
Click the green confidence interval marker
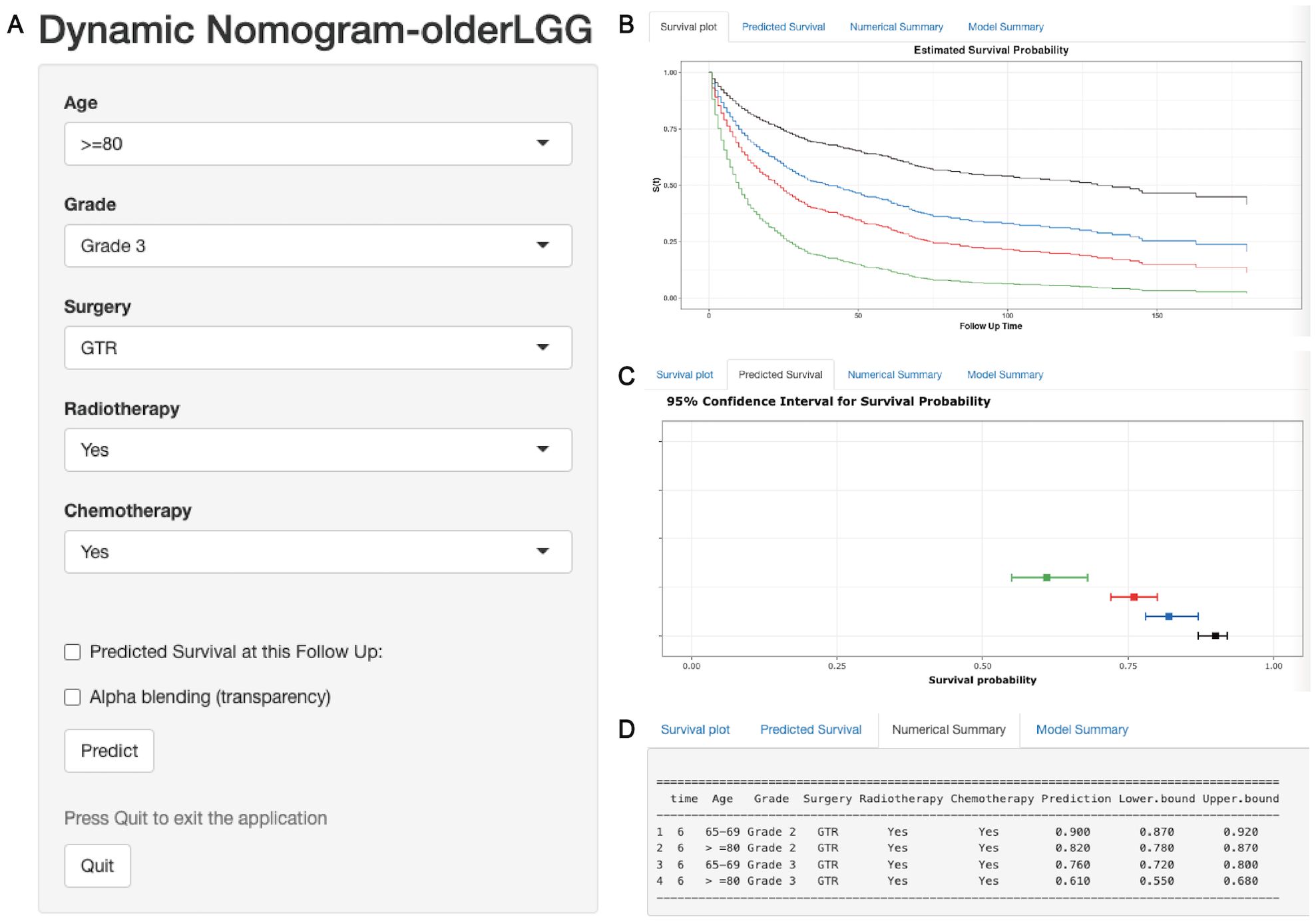click(1046, 578)
